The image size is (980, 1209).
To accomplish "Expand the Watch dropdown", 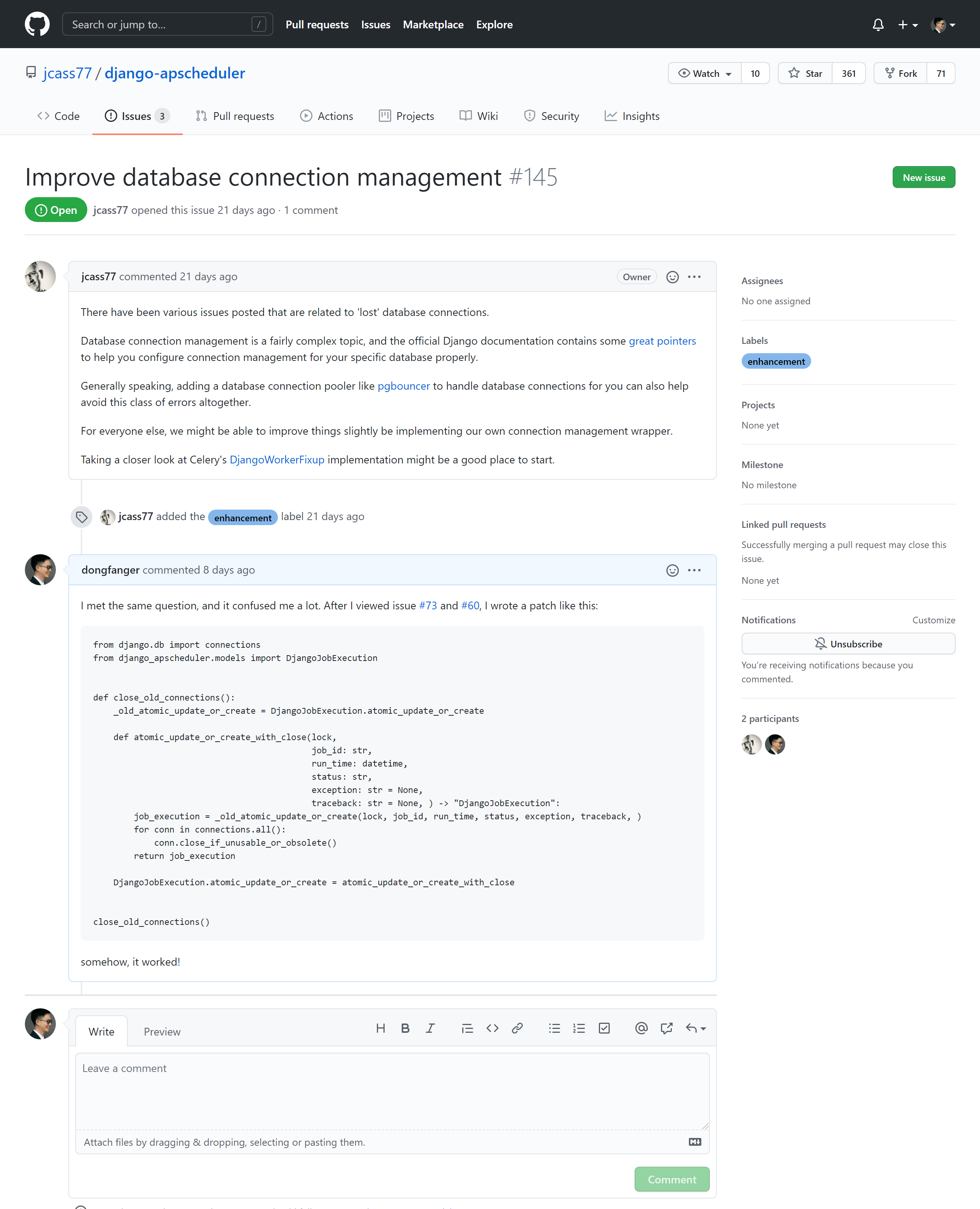I will coord(704,73).
